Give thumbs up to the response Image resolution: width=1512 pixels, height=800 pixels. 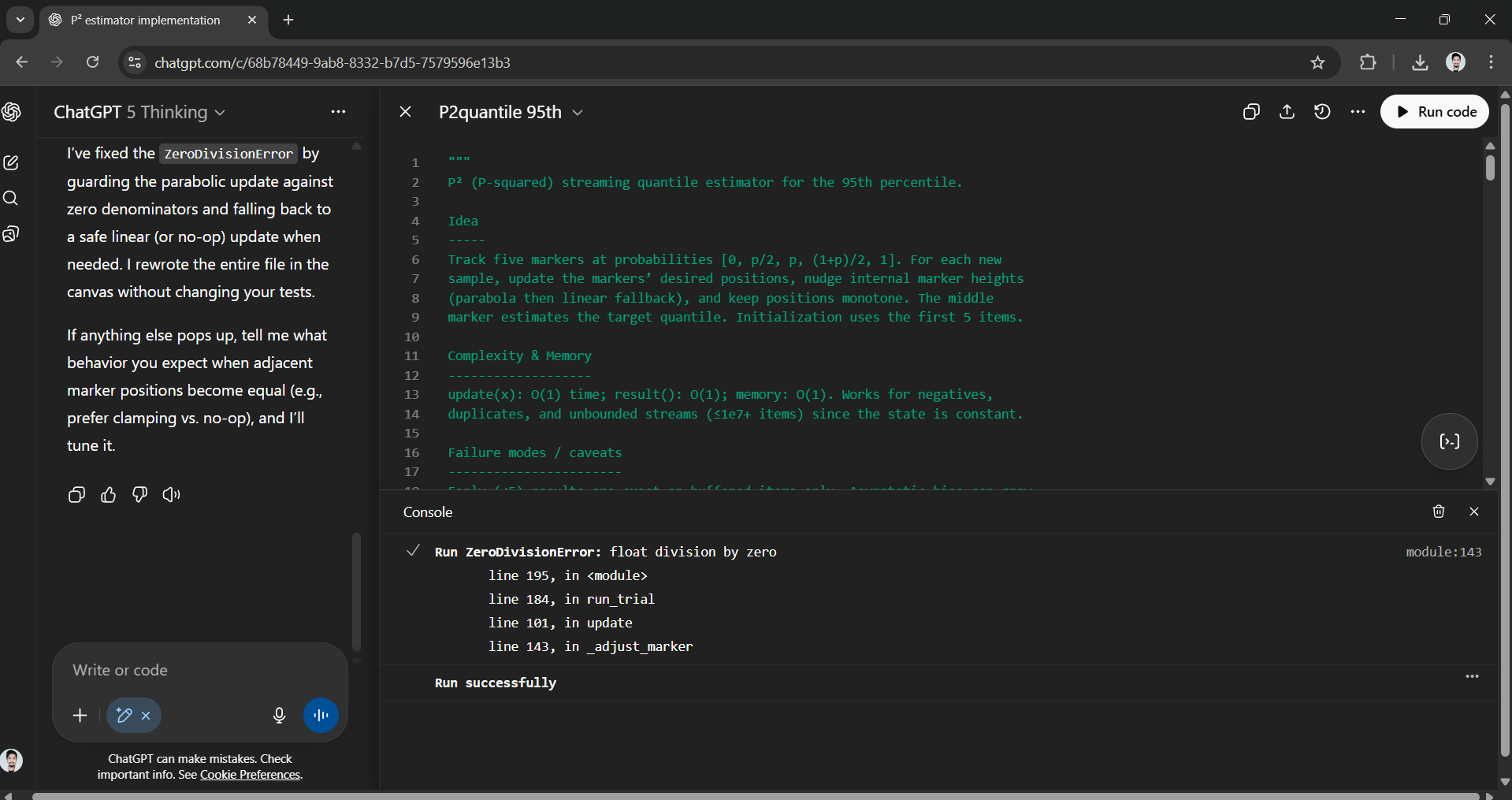click(109, 495)
